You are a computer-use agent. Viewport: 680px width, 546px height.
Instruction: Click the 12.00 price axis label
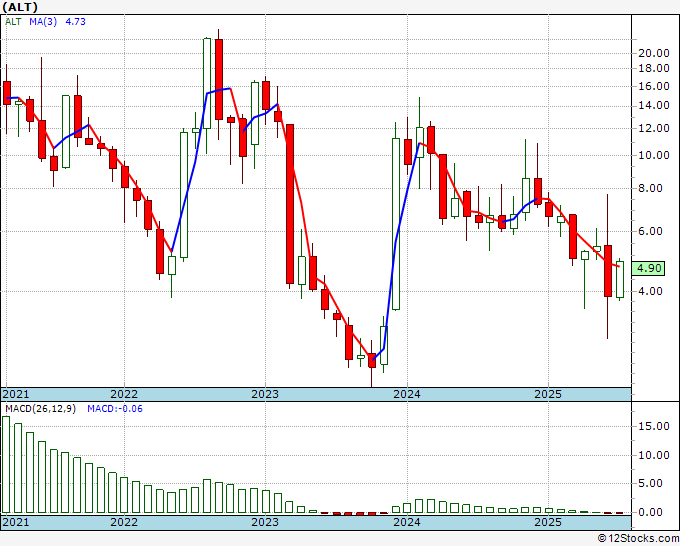(x=654, y=128)
